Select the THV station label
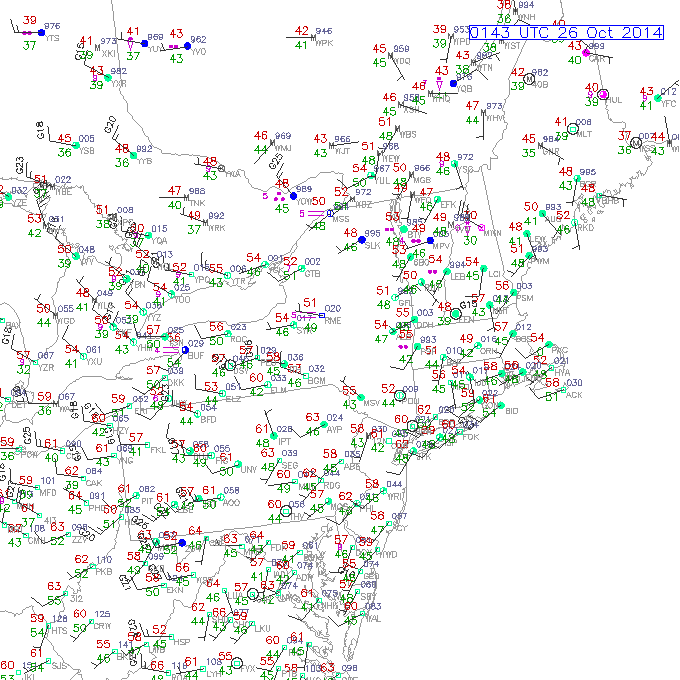680x680 pixels. [297, 517]
